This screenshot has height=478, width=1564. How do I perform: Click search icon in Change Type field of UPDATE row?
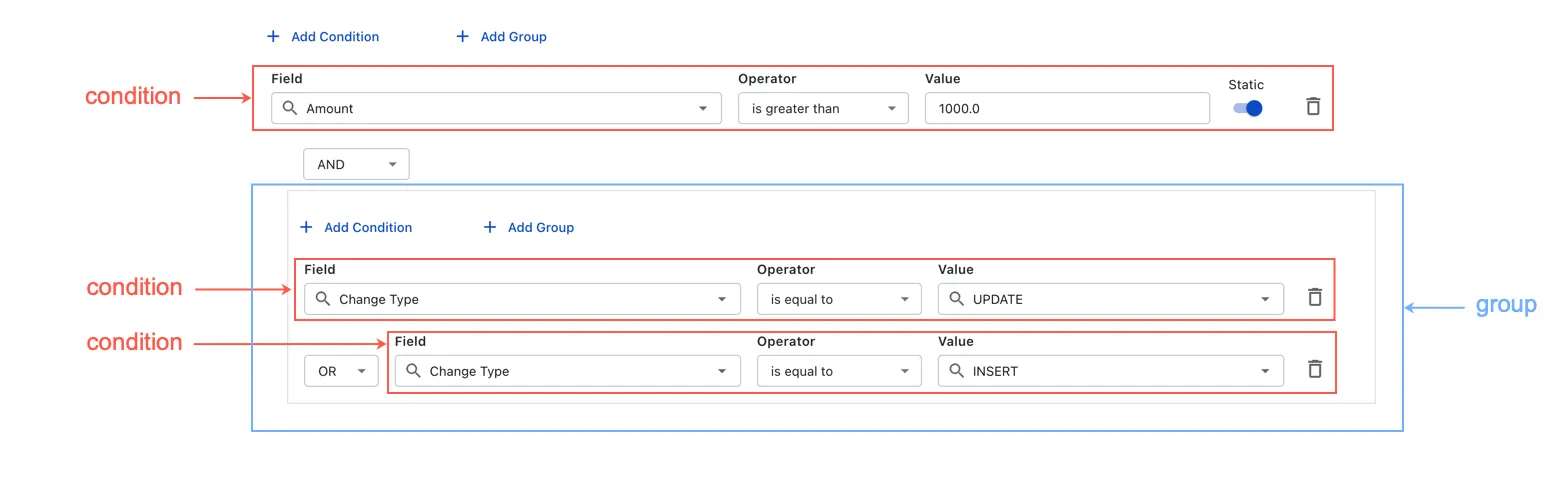point(323,299)
